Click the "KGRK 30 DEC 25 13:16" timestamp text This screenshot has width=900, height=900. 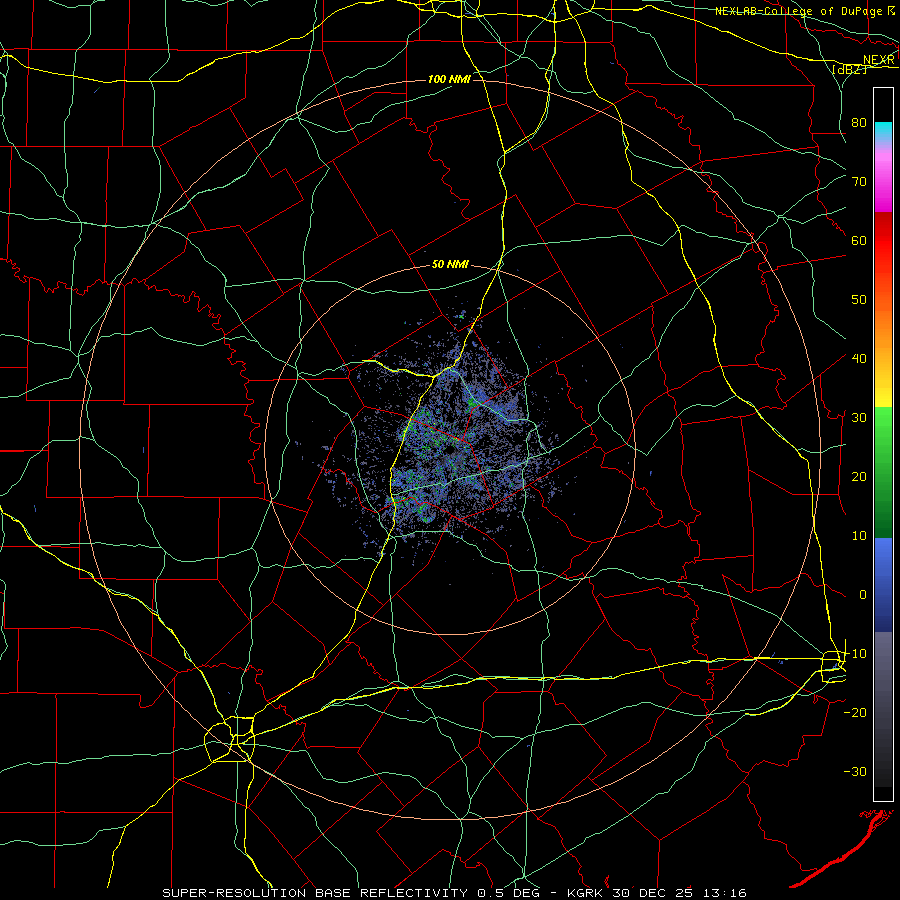(x=657, y=893)
